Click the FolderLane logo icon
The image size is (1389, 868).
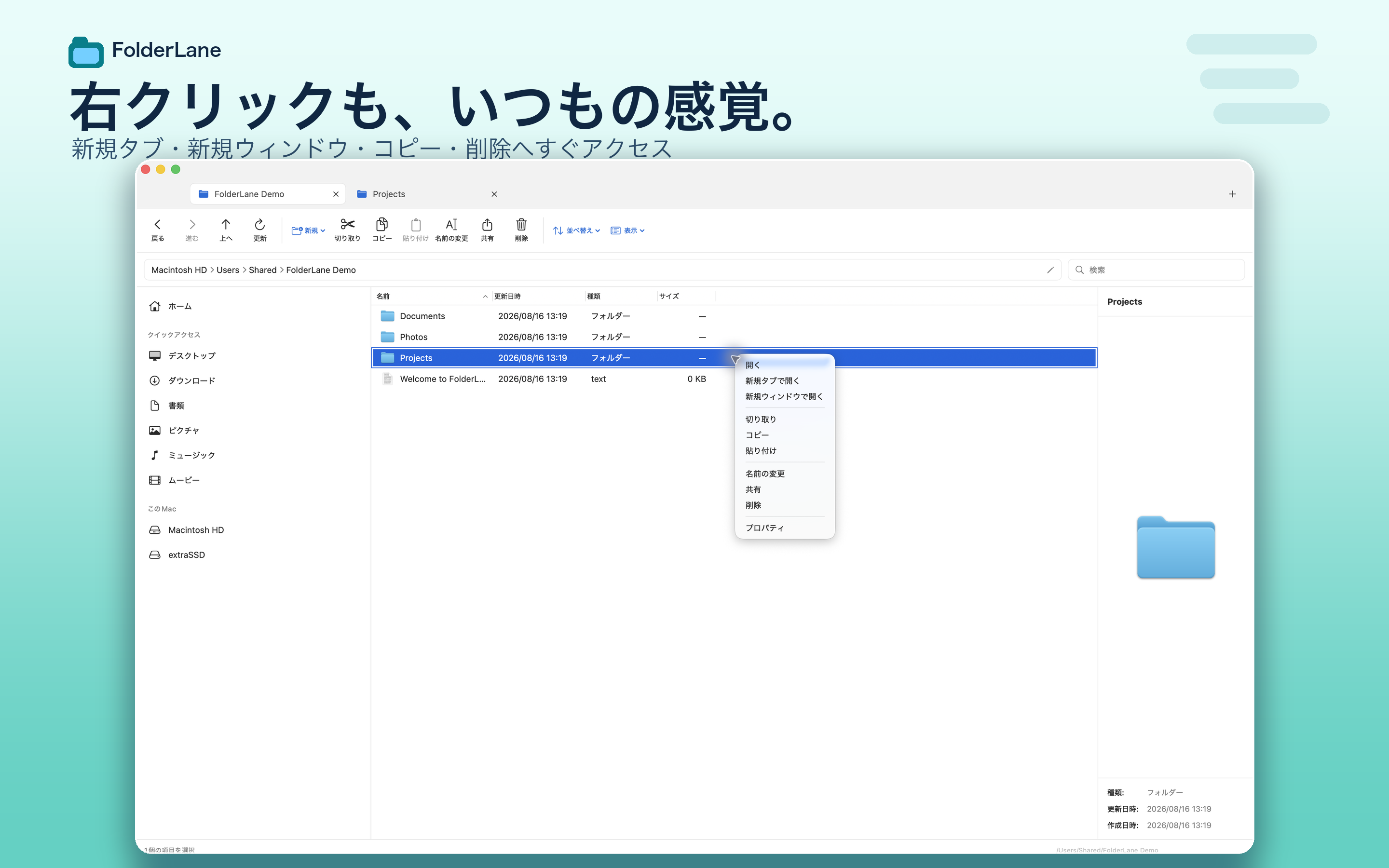click(86, 52)
